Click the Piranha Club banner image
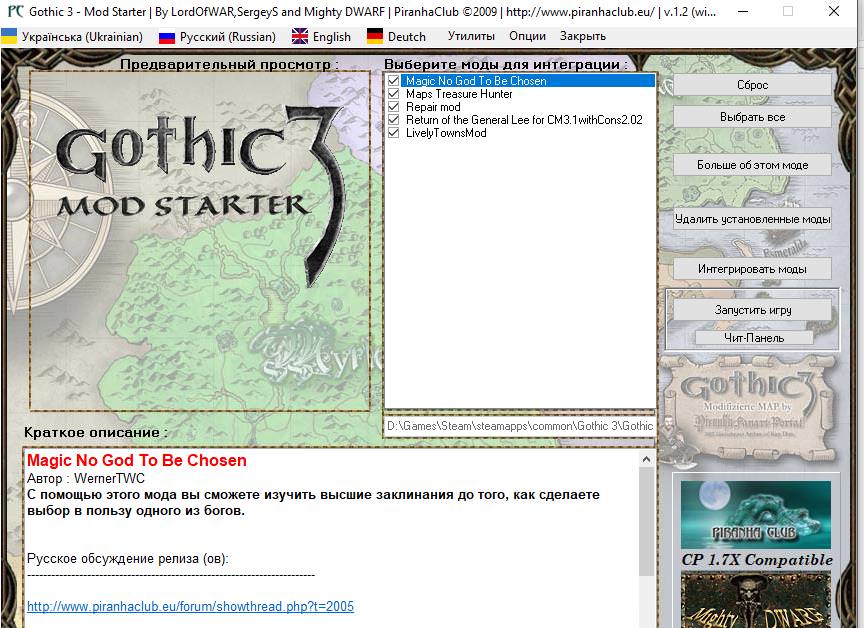 [x=755, y=515]
